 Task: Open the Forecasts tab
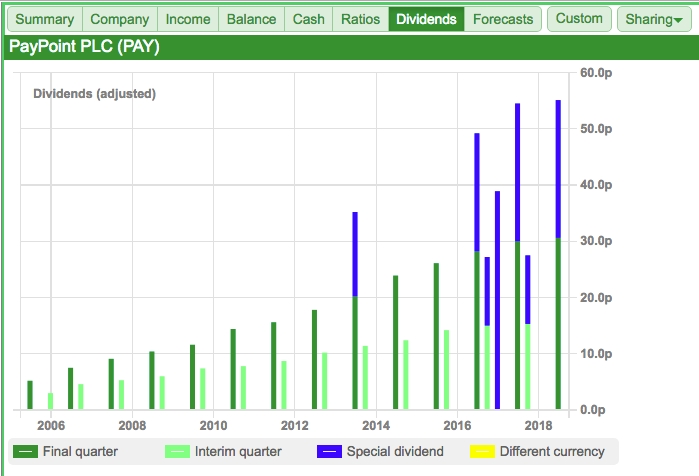point(503,19)
